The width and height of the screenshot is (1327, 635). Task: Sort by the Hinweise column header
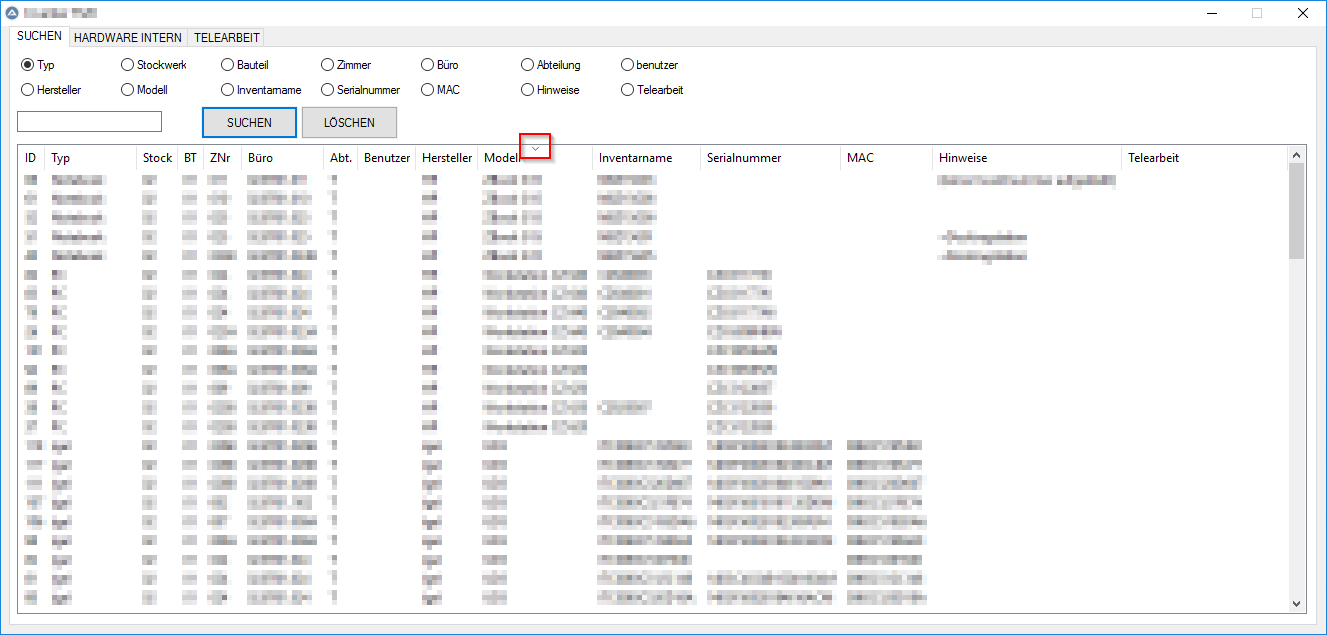(962, 158)
